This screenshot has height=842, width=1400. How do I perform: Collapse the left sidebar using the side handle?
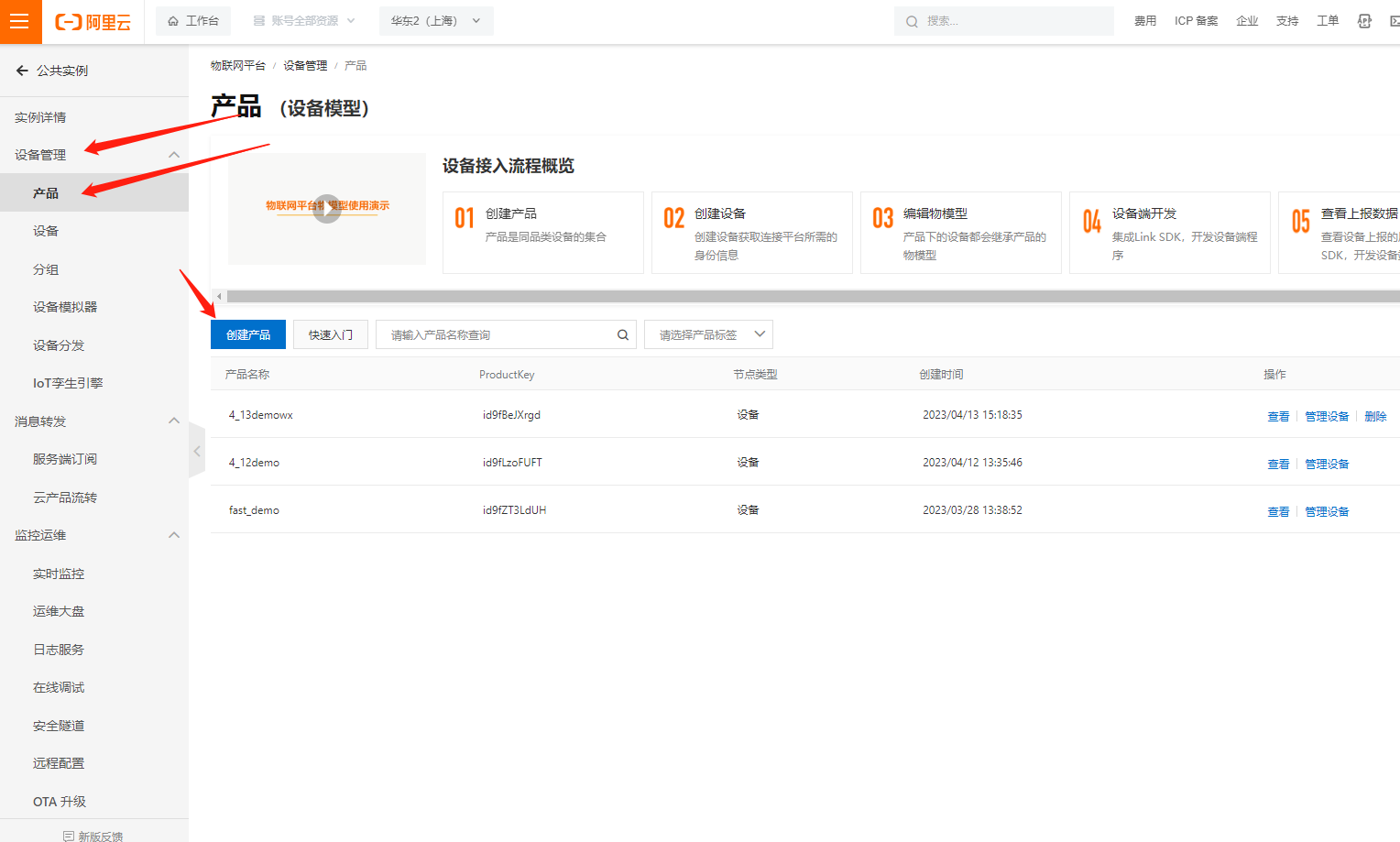point(196,451)
